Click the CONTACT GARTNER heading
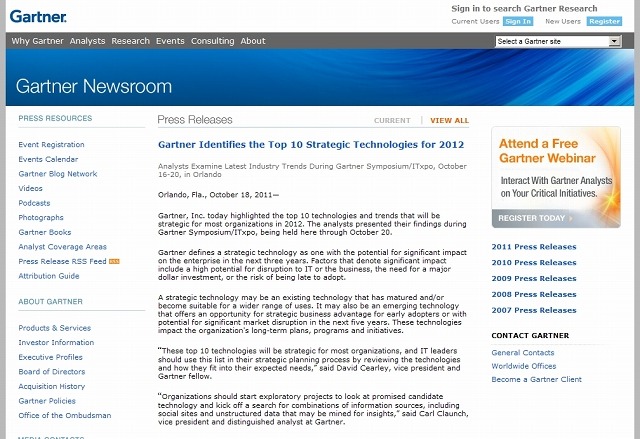 click(530, 335)
